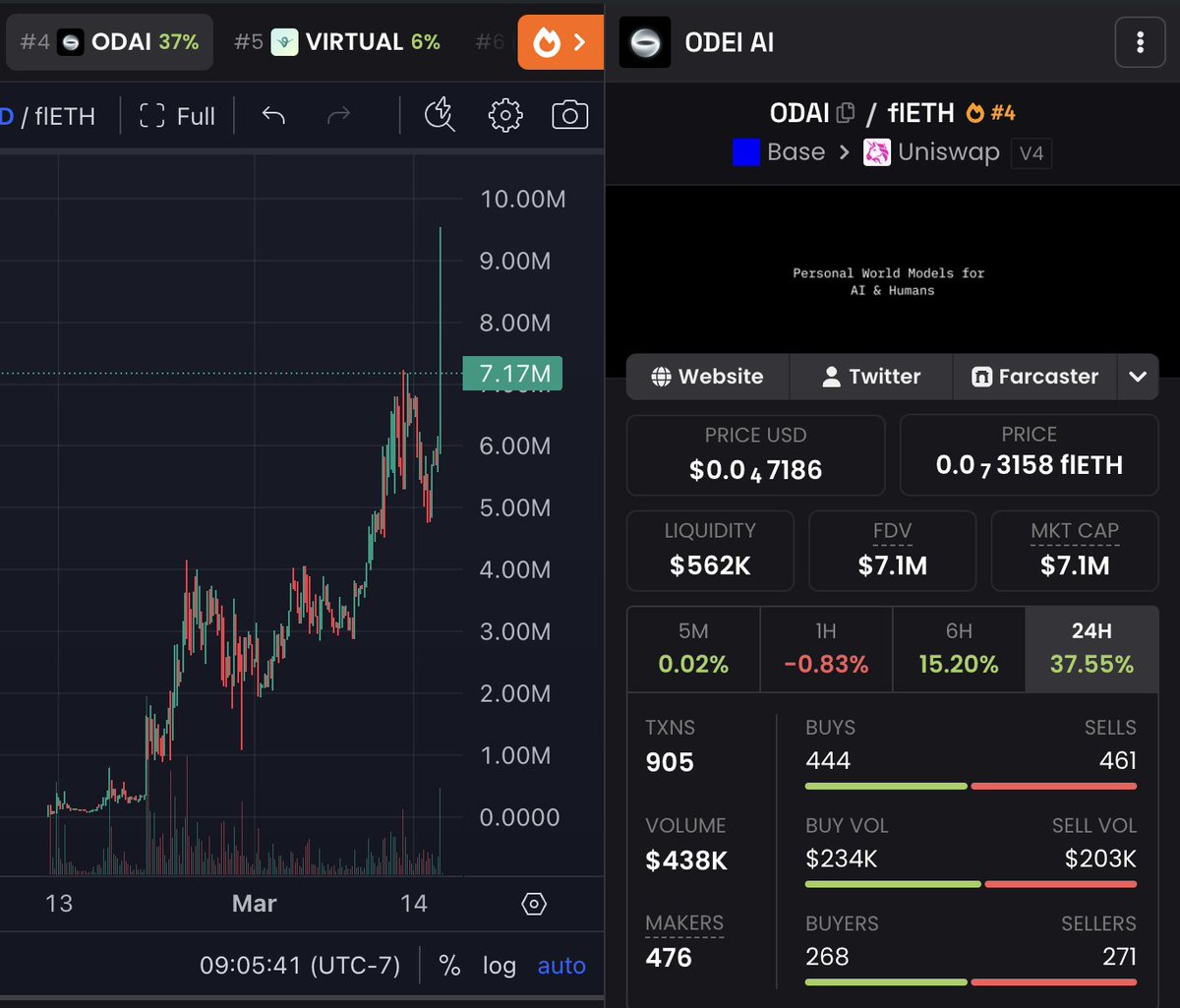
Task: Undo the last chart action
Action: point(273,116)
